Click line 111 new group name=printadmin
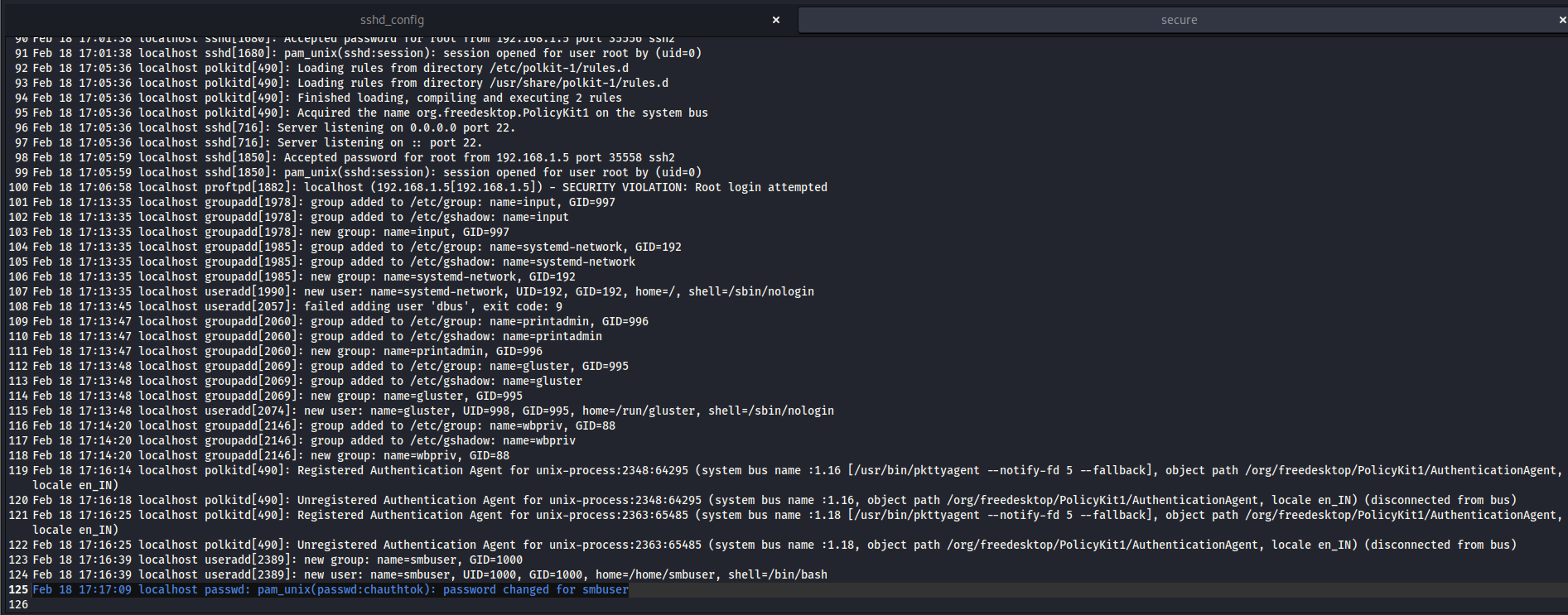The height and width of the screenshot is (615, 1568). coord(287,351)
